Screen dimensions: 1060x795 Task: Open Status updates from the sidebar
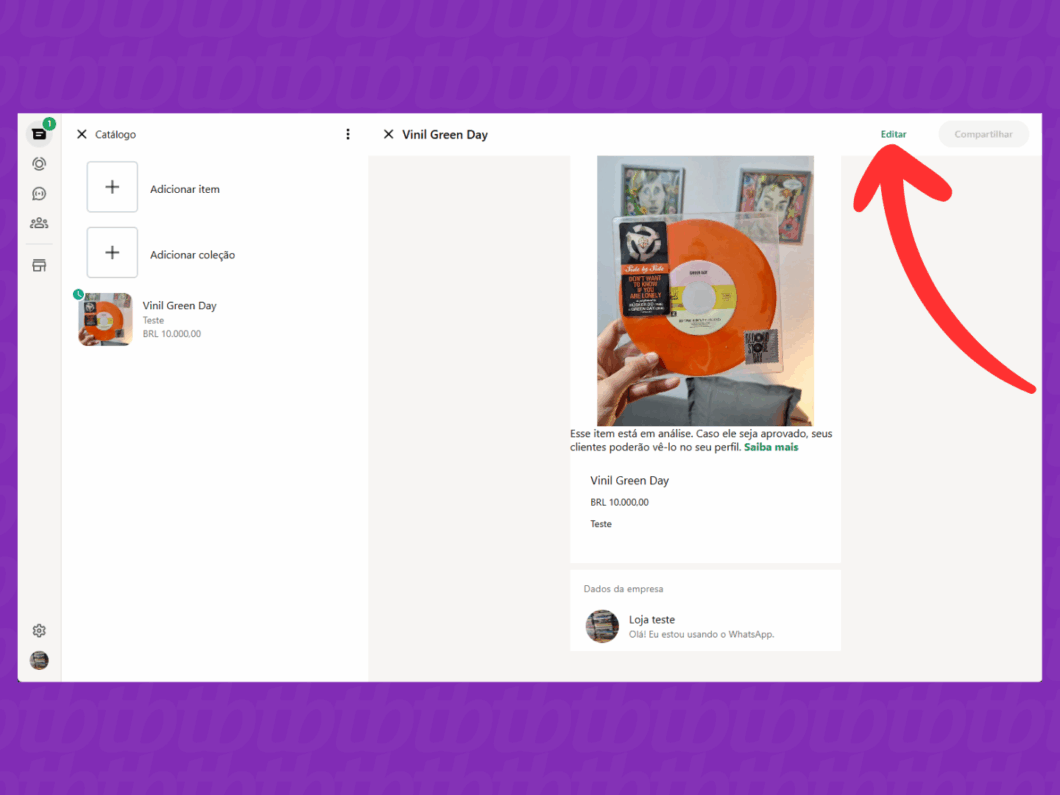[38, 163]
